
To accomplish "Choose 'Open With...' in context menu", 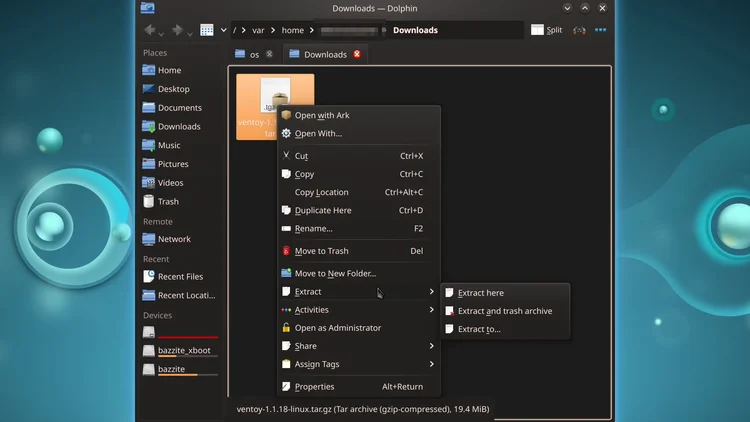I will (x=359, y=133).
